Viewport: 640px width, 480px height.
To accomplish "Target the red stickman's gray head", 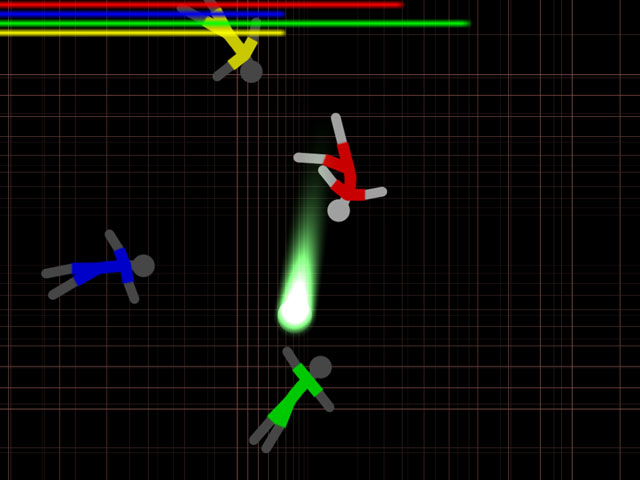I will tap(339, 210).
